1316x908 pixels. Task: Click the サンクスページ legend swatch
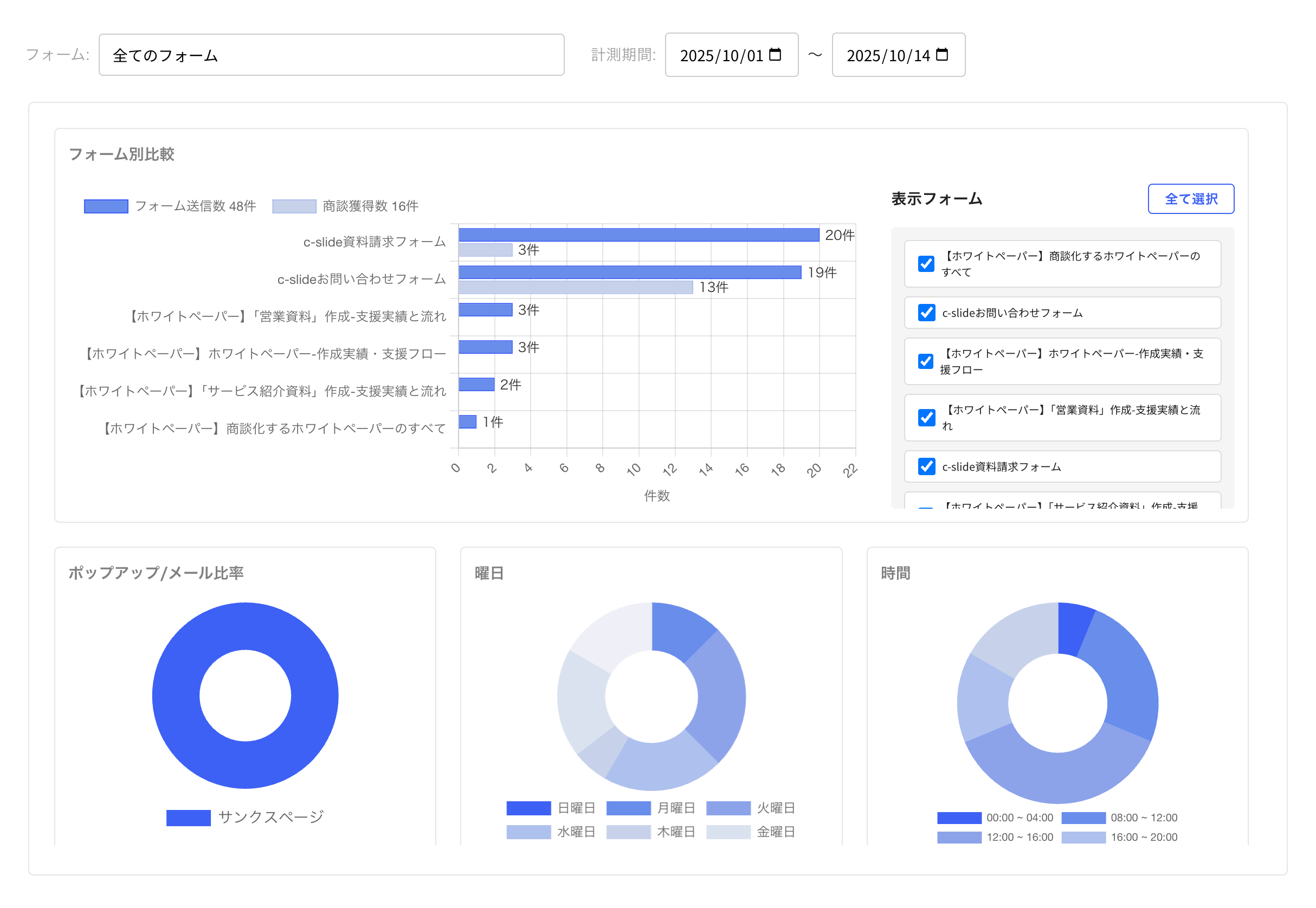pos(188,818)
